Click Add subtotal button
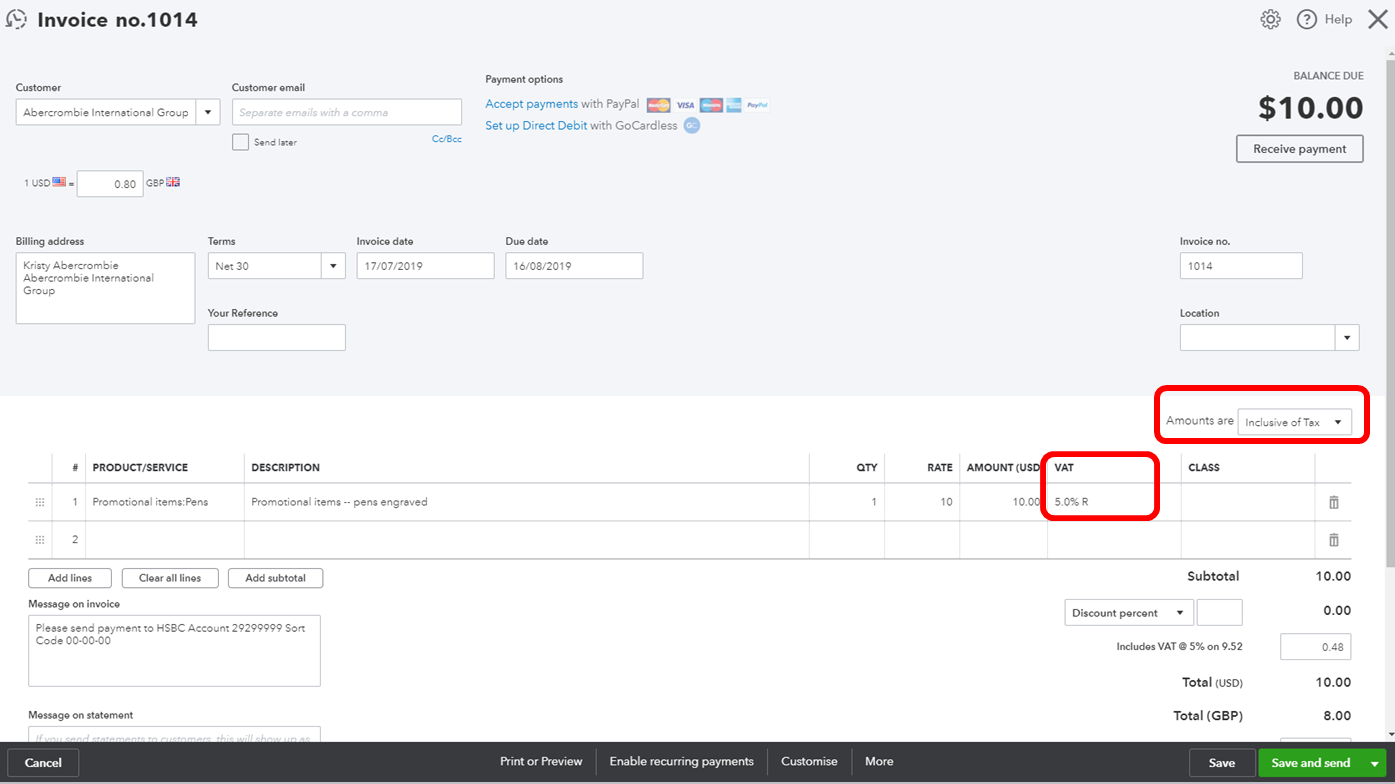1395x784 pixels. (x=275, y=578)
